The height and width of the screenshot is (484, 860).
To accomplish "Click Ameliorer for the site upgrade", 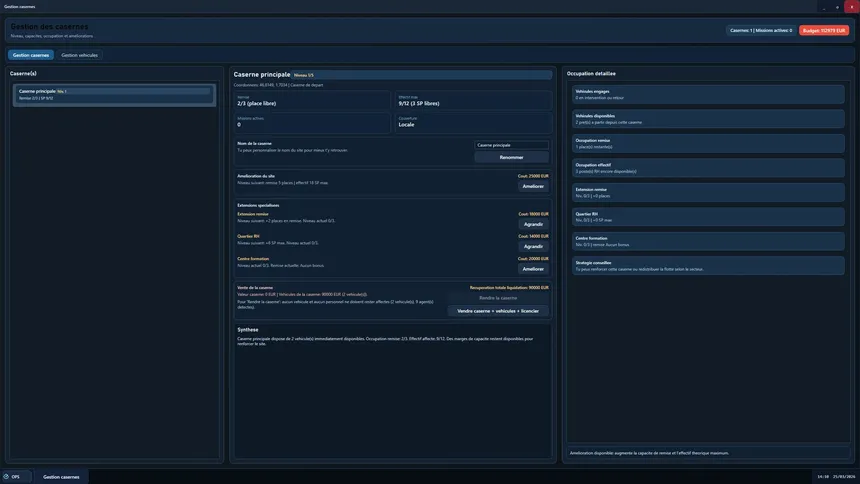I will (533, 186).
